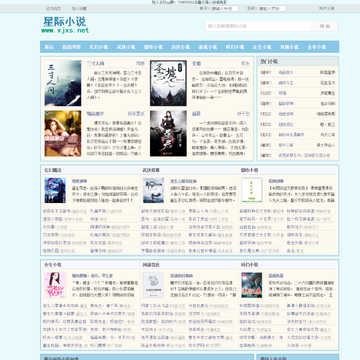Select 科幻小说 in the navigation bar
This screenshot has width=360, height=360.
[235, 47]
